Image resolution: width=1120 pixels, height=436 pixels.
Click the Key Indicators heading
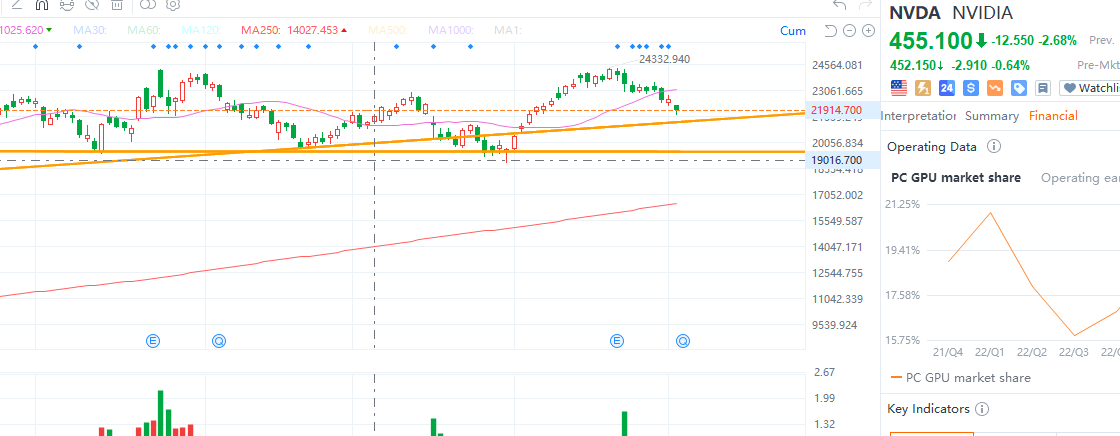click(928, 409)
